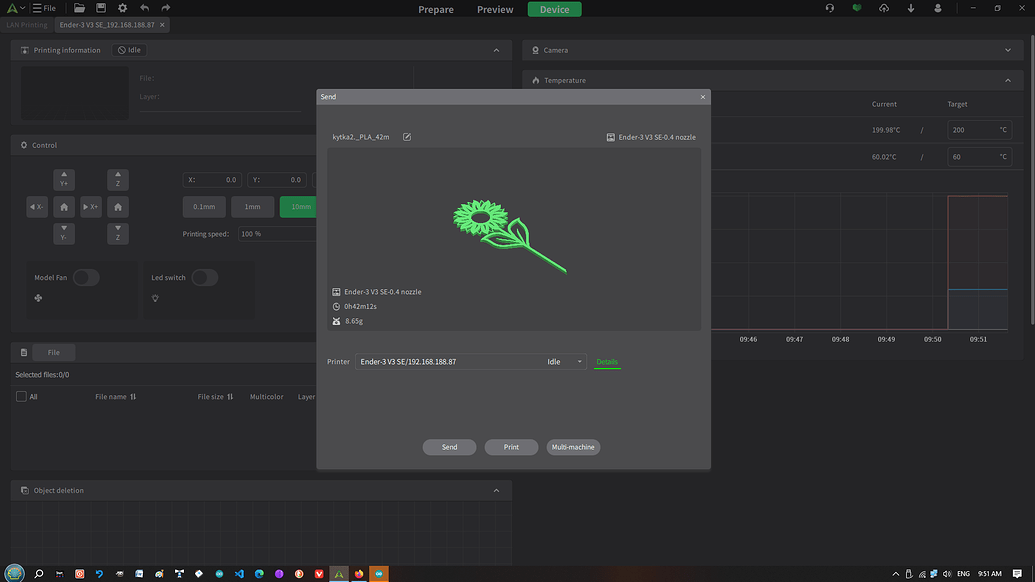Viewport: 1035px width, 582px height.
Task: Open the LAN Printing tab
Action: click(26, 24)
